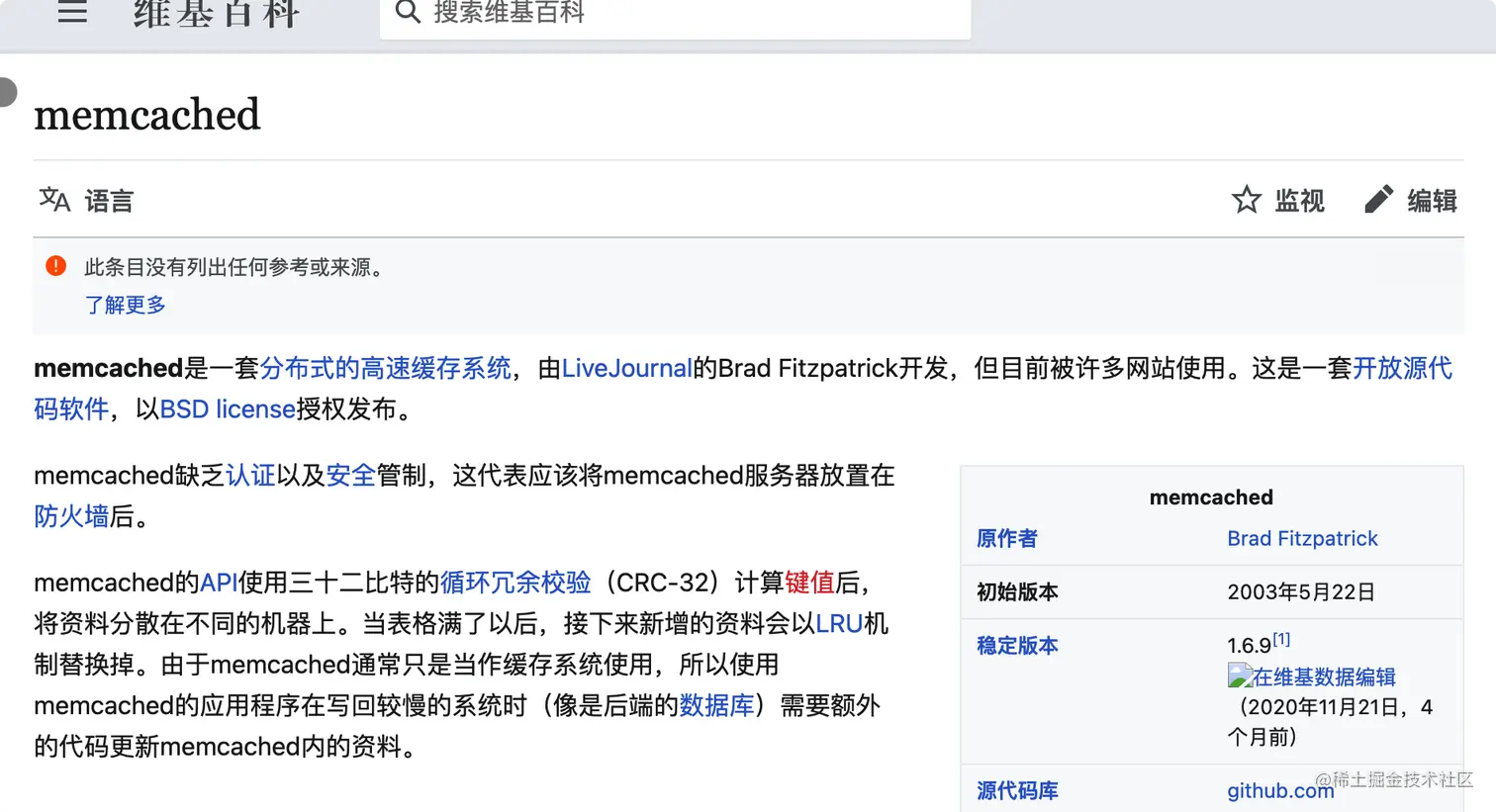
Task: Open the 认证 link
Action: [x=250, y=475]
